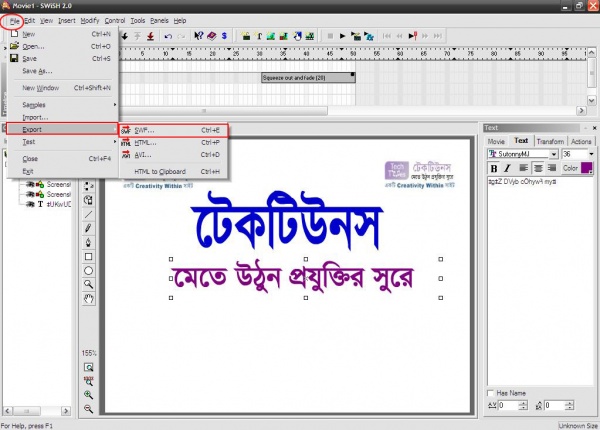Select the Pen nib tool

click(88, 243)
